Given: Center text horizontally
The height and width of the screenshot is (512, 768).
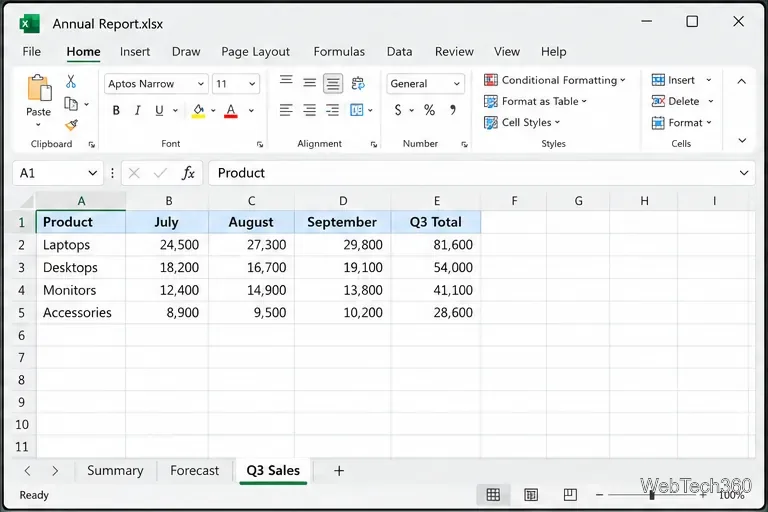Looking at the screenshot, I should tap(310, 110).
